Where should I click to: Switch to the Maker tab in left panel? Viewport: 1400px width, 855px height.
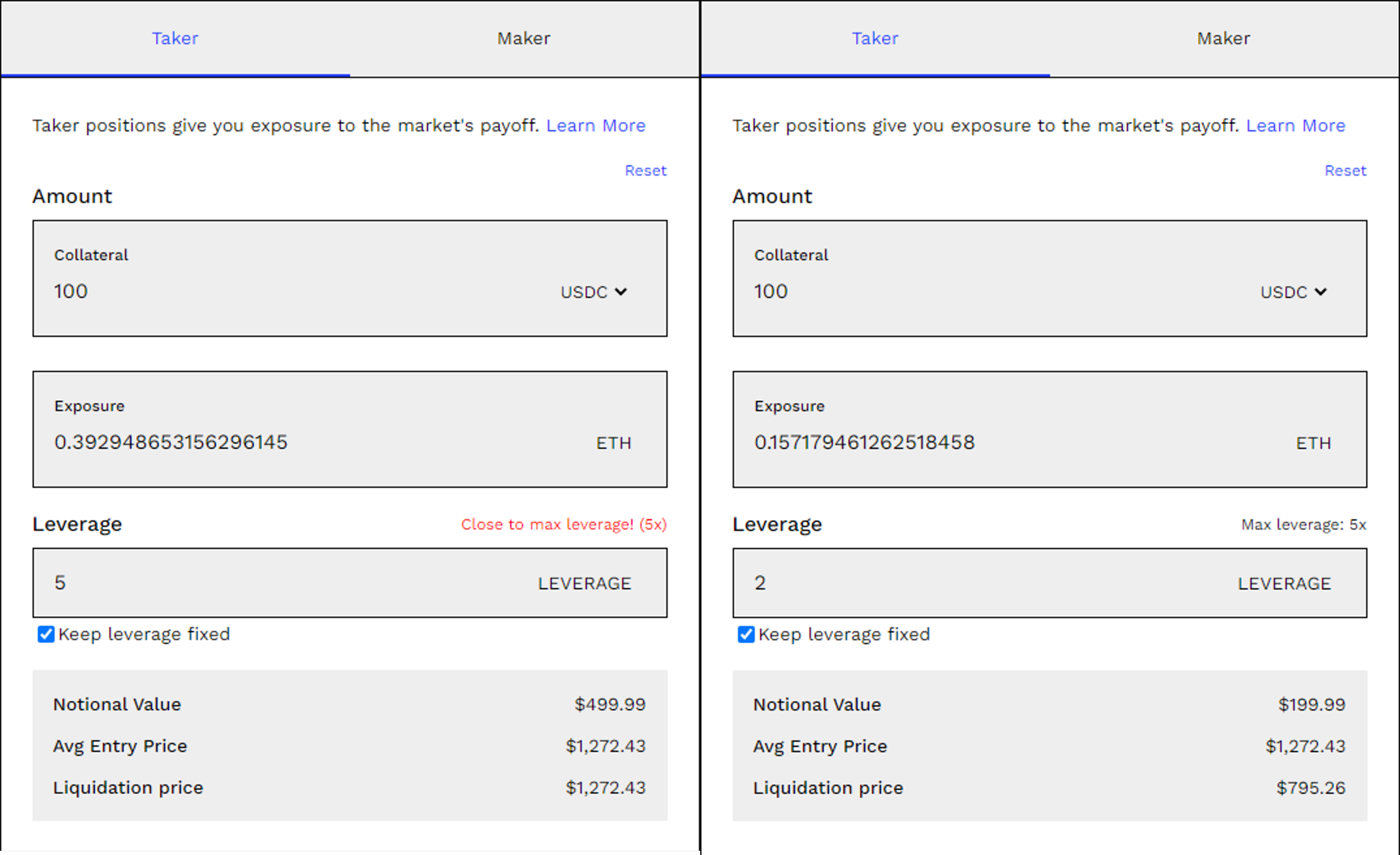pyautogui.click(x=523, y=39)
